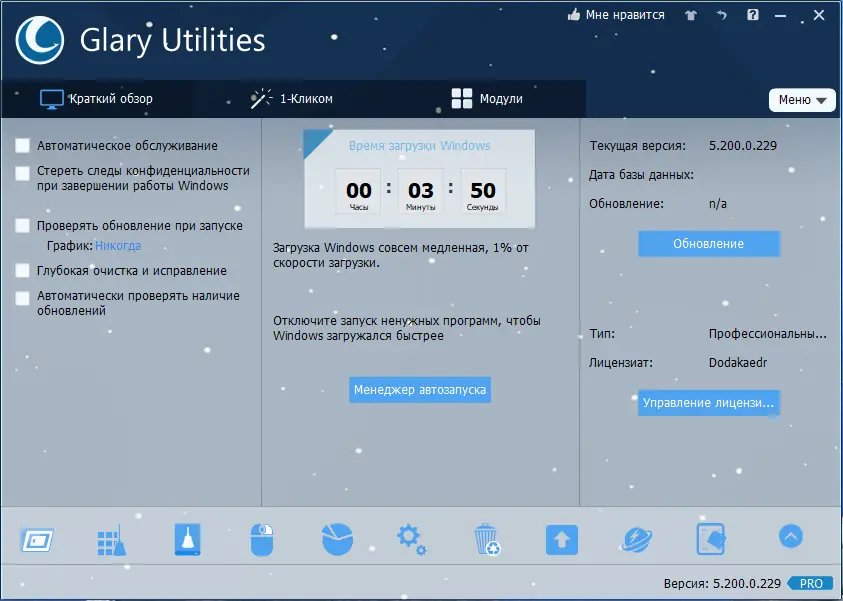Open the planet browser assistant icon

637,540
